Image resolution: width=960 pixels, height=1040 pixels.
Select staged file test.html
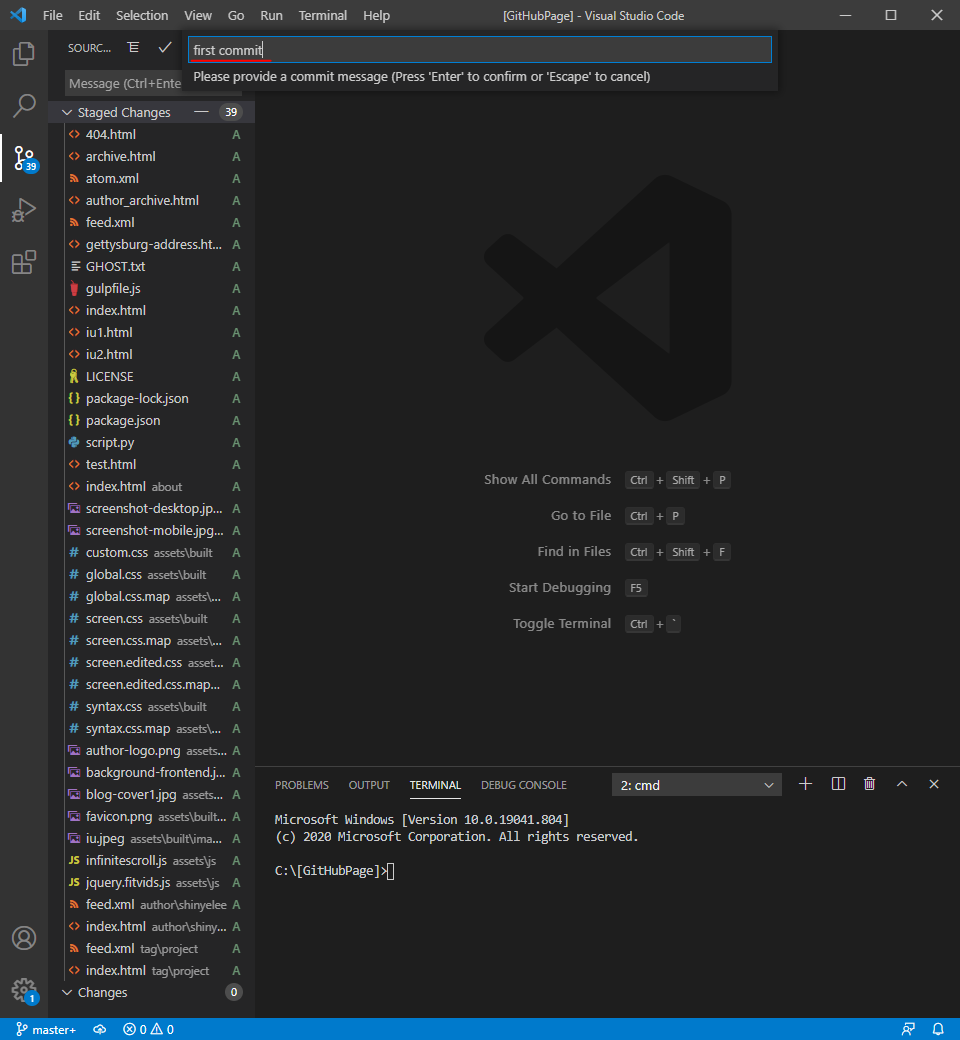click(110, 464)
